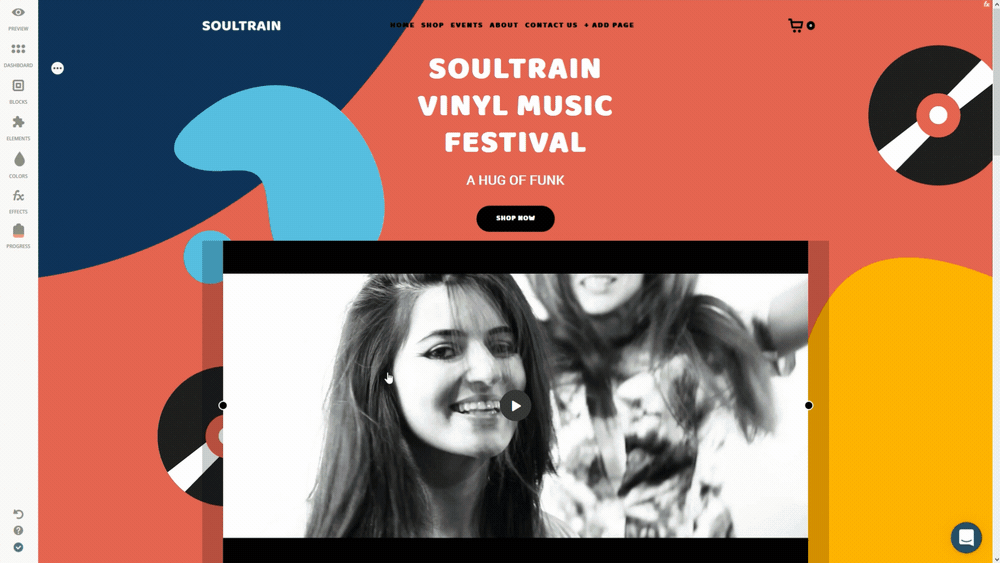This screenshot has height=563, width=1000.
Task: Click the + Add Page link
Action: [x=609, y=25]
